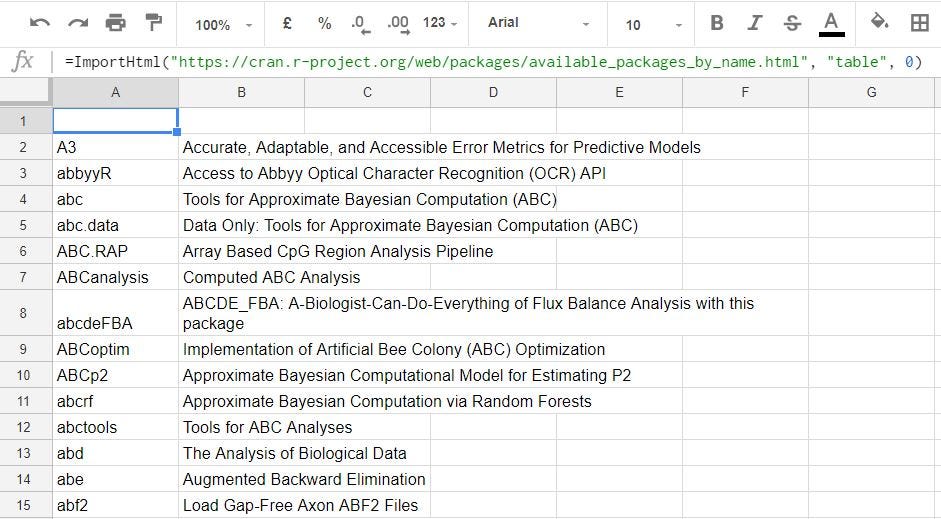Open the fill color paint bucket
Image resolution: width=941 pixels, height=519 pixels.
879,22
